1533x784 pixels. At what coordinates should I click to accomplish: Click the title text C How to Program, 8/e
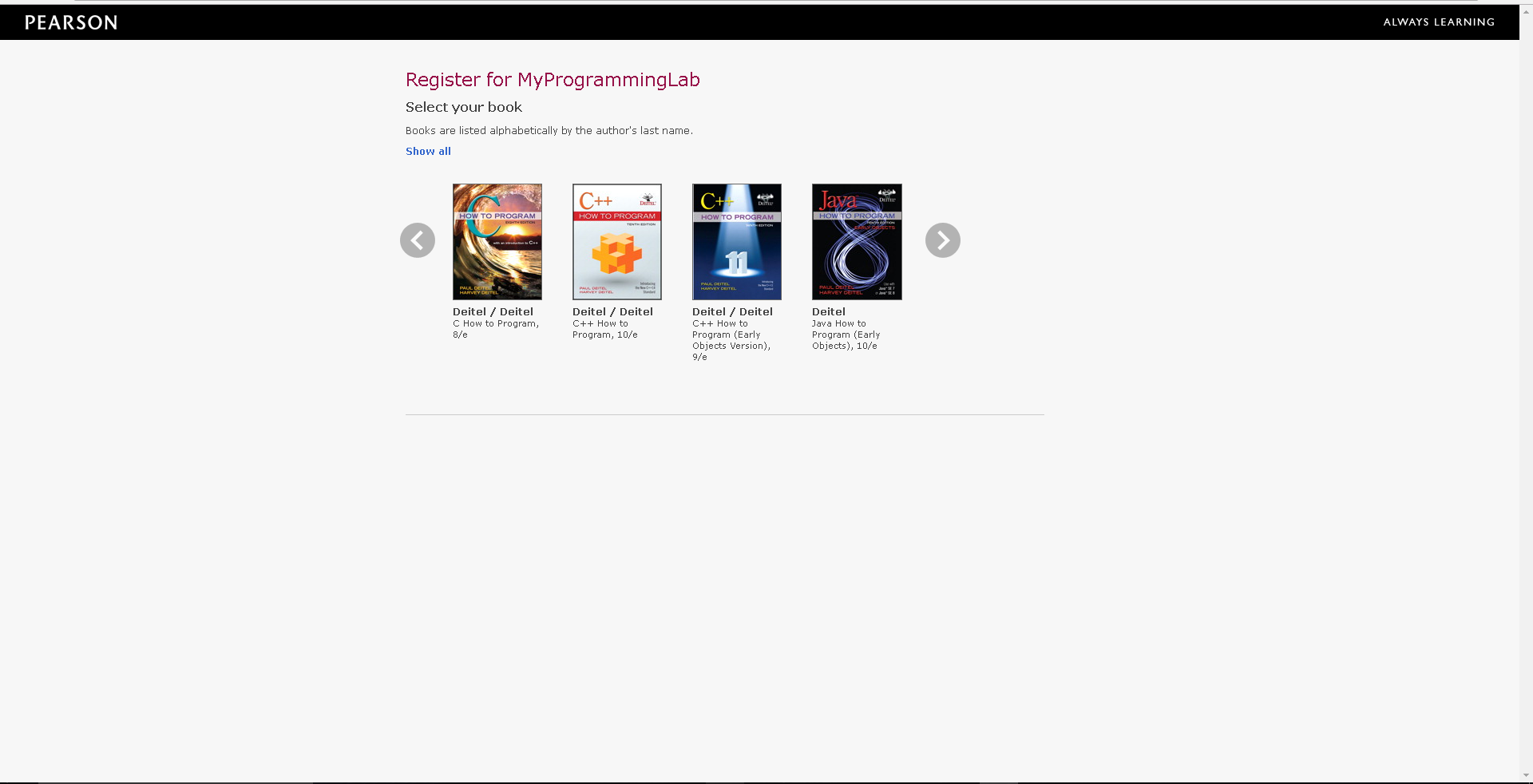(x=496, y=329)
